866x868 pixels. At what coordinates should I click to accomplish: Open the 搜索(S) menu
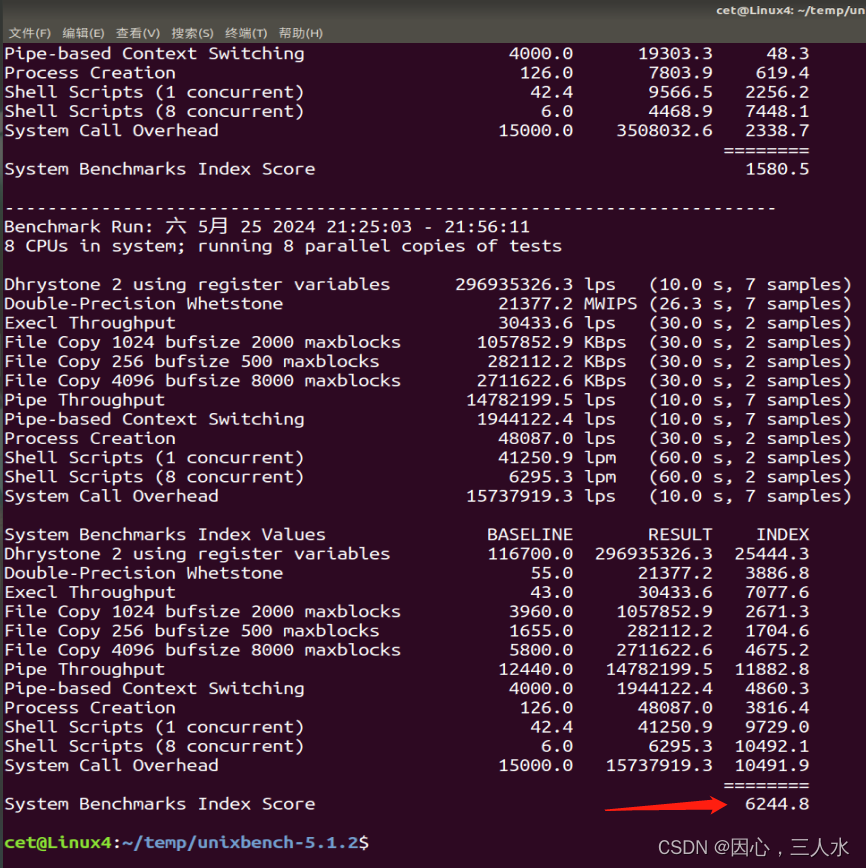point(192,33)
